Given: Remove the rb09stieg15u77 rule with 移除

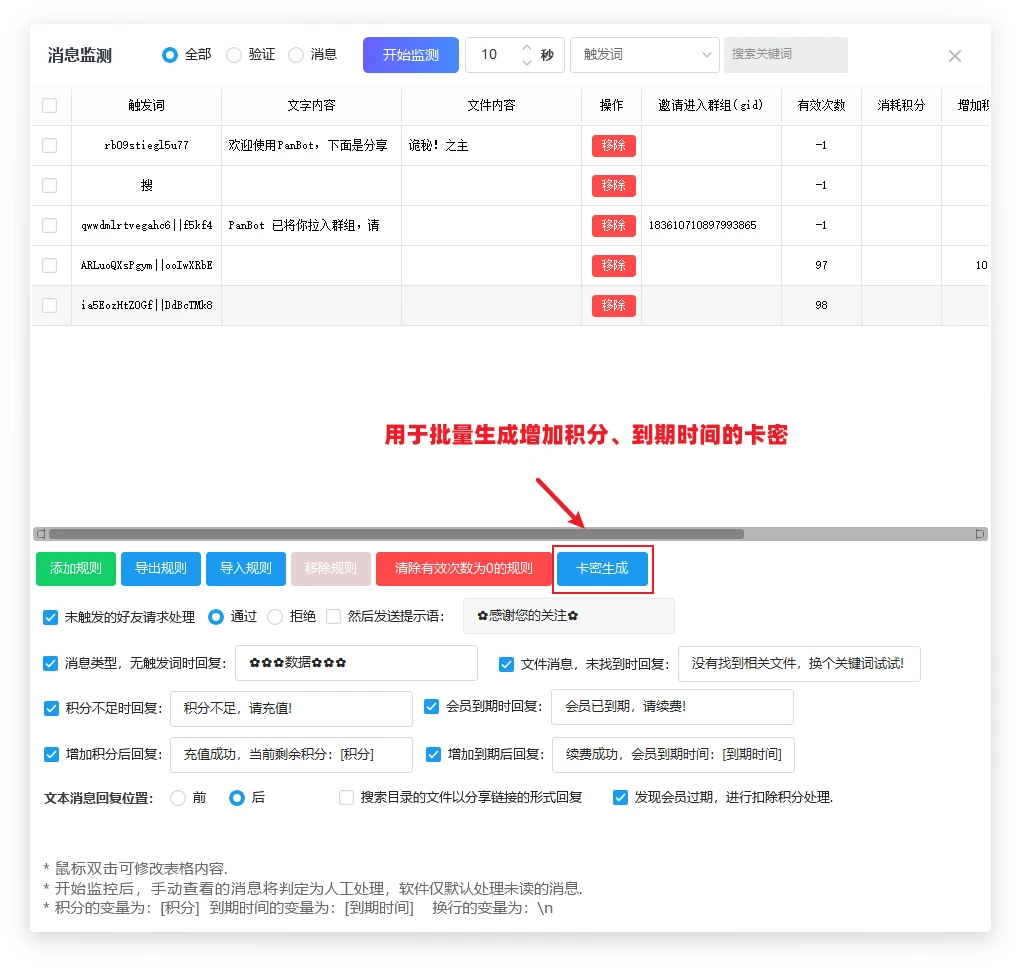Looking at the screenshot, I should tap(613, 146).
